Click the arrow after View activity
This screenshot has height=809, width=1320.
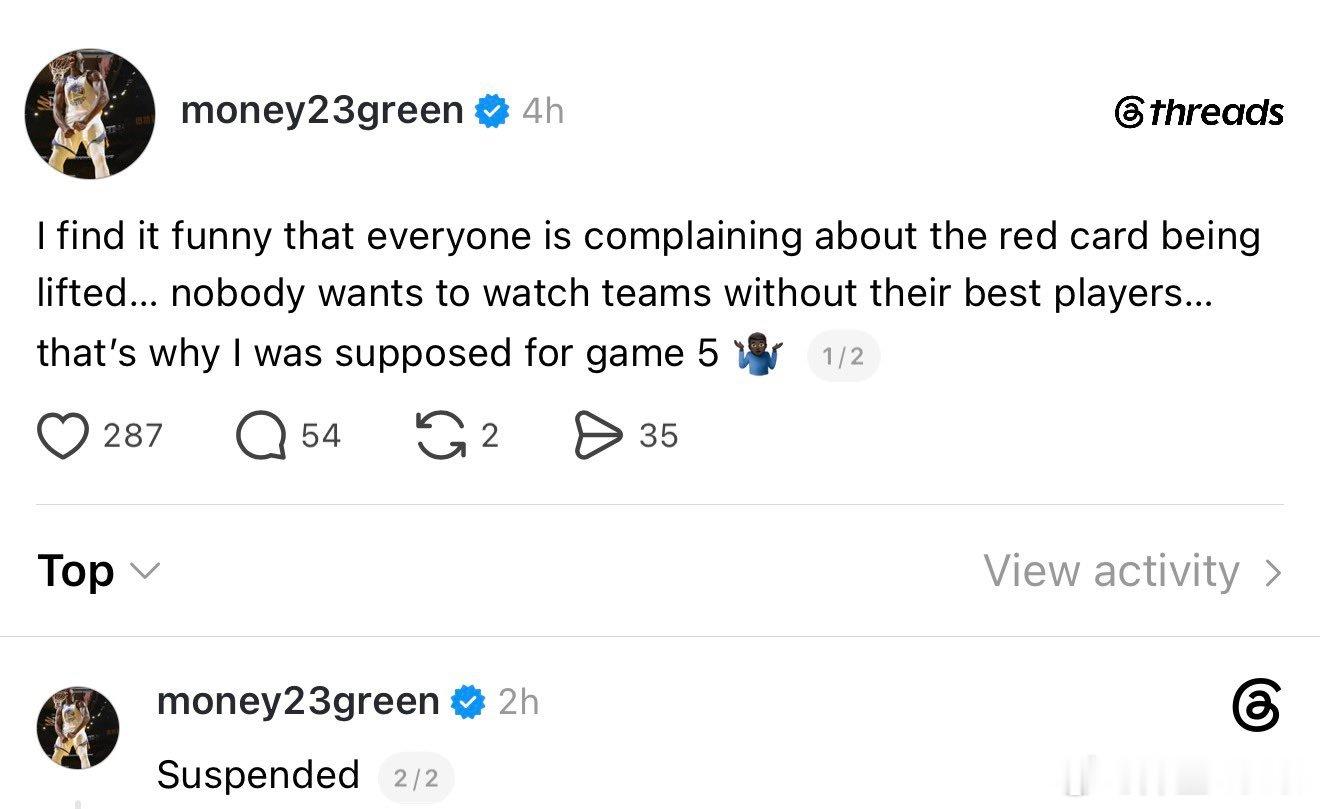(x=1272, y=573)
